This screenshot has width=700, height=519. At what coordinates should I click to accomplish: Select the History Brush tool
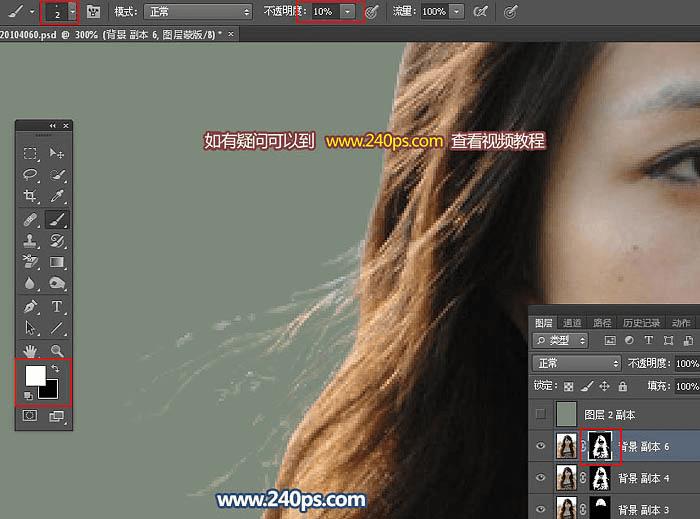57,241
